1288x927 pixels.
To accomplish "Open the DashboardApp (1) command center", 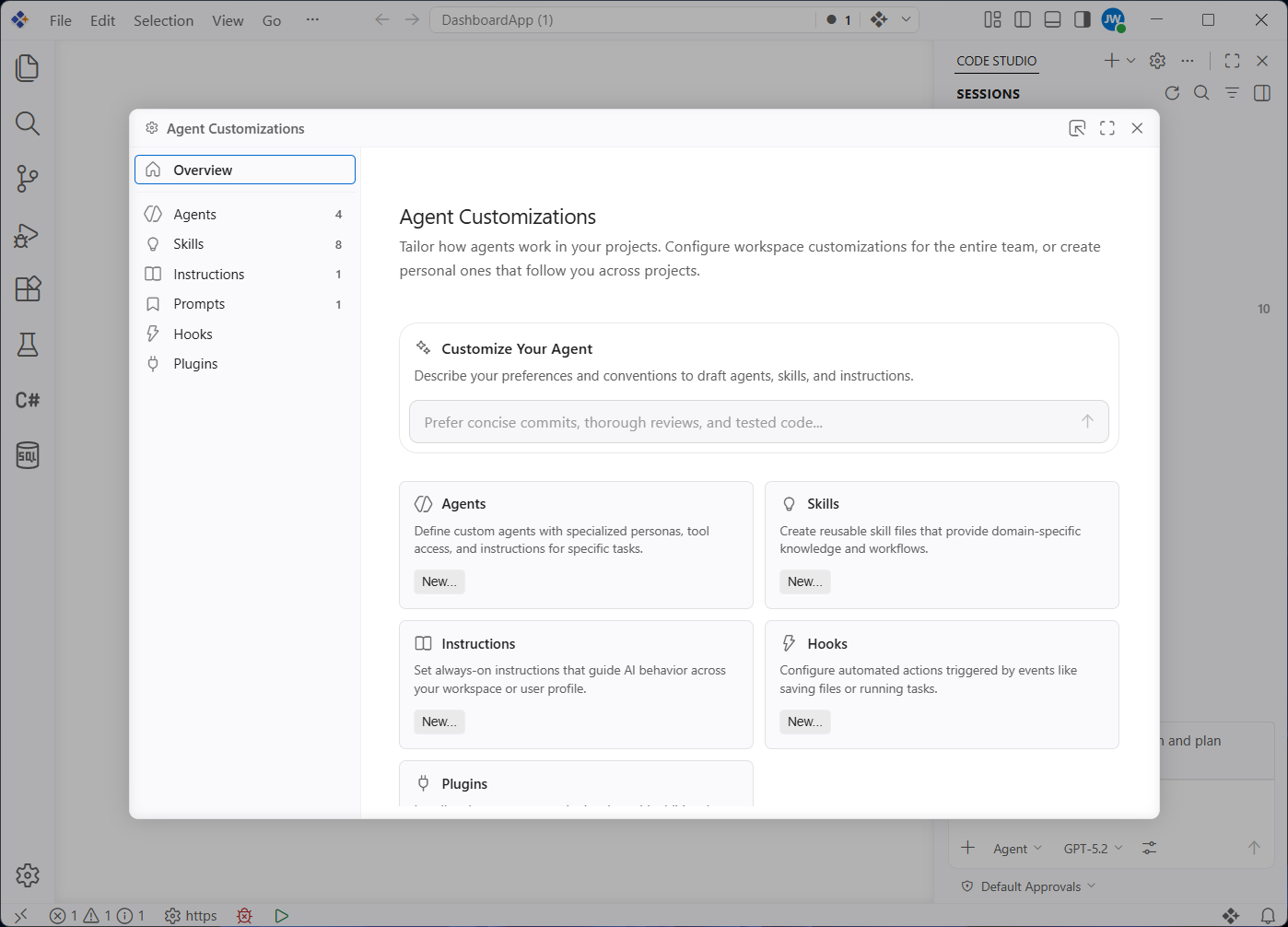I will [623, 19].
